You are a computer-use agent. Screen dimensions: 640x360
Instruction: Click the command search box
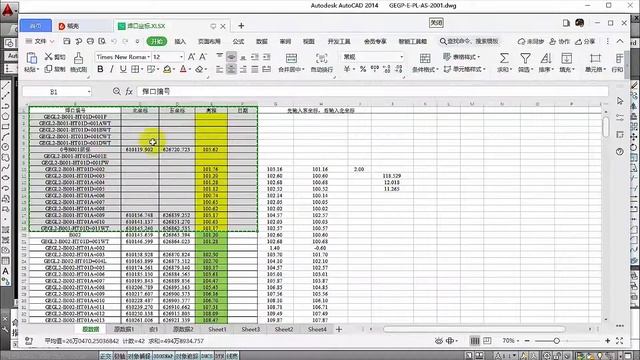pyautogui.click(x=469, y=41)
